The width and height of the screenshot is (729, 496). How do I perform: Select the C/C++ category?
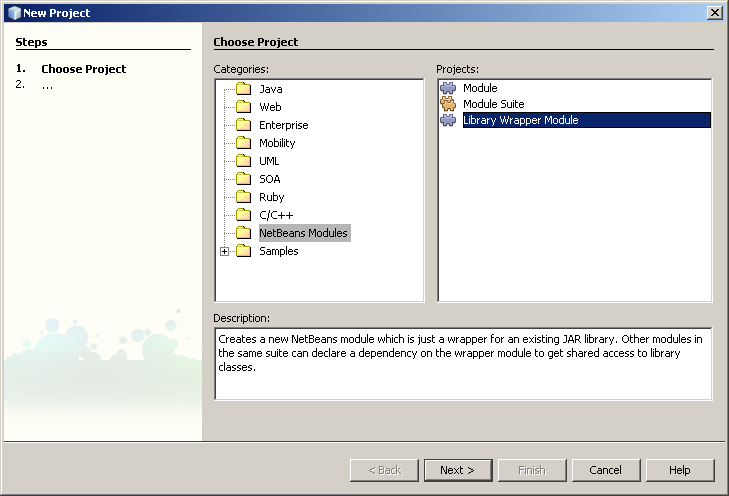pyautogui.click(x=276, y=215)
